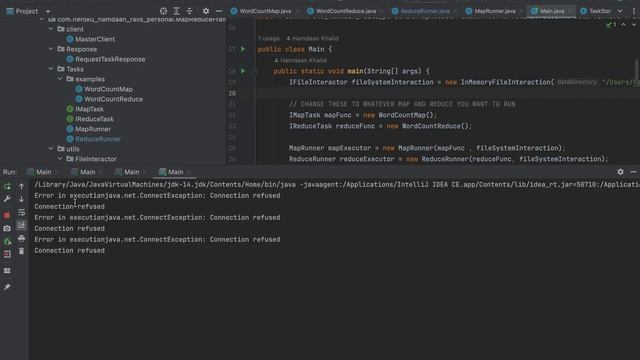Select the active fourth Main run tab
Viewport: 640px width, 360px height.
click(x=175, y=172)
